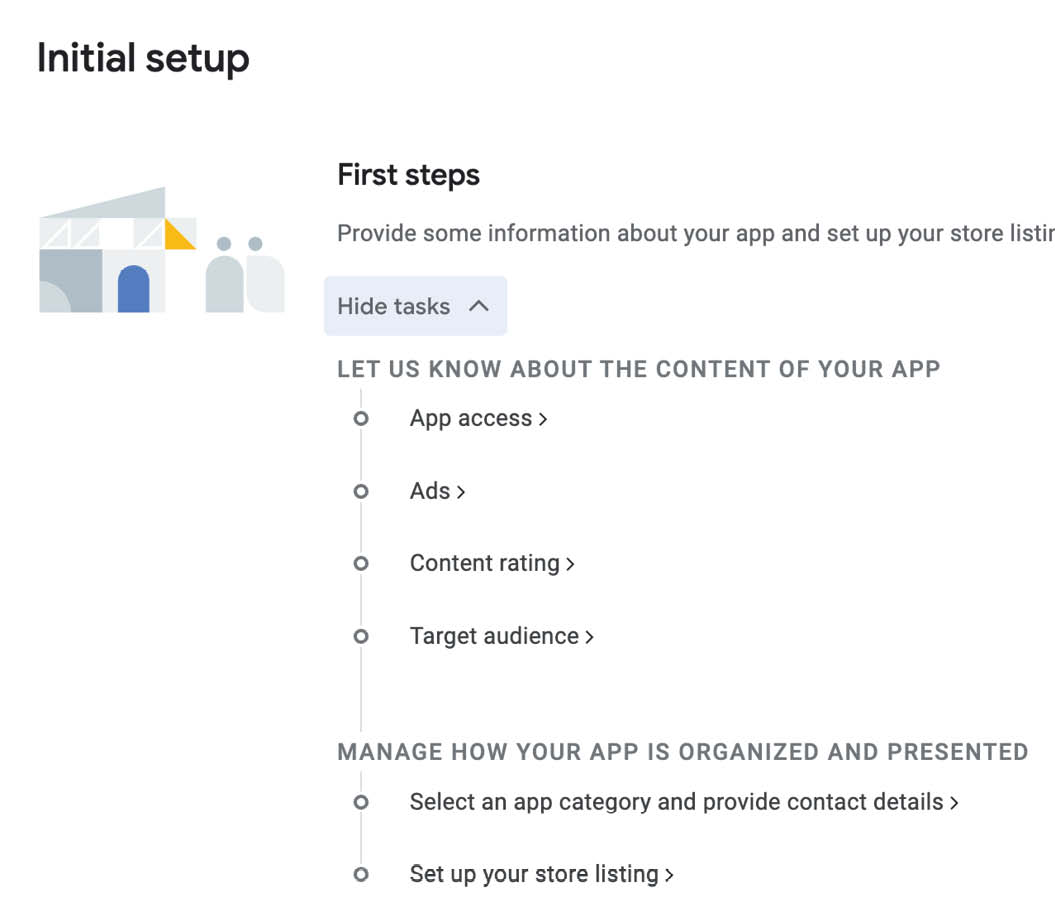Open the App access task

click(x=478, y=418)
